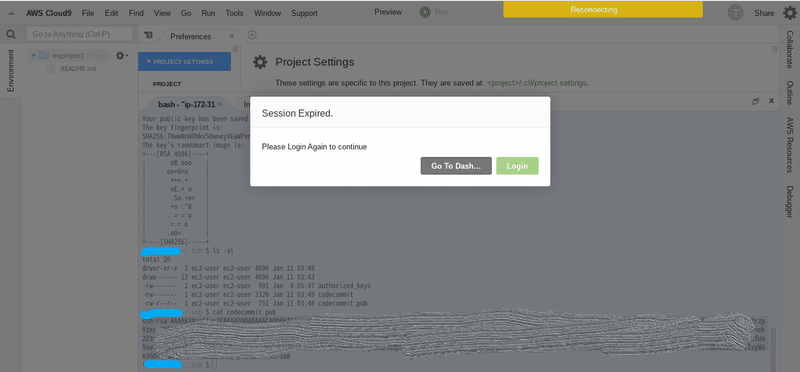Image resolution: width=800 pixels, height=372 pixels.
Task: Click the terminal vertical scrollbar
Action: point(772,350)
